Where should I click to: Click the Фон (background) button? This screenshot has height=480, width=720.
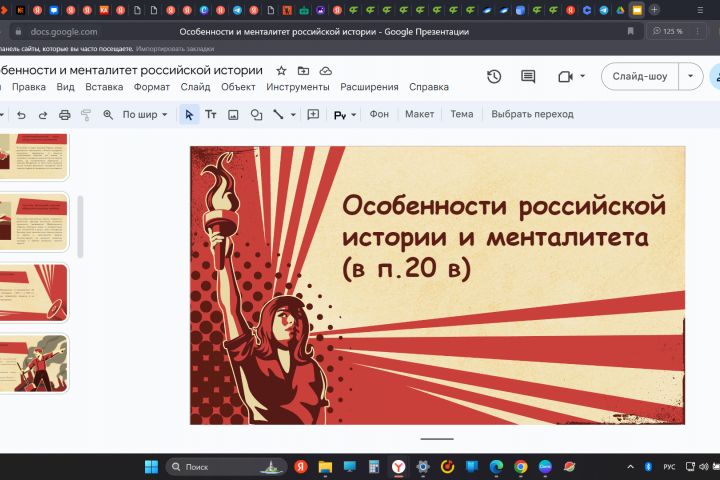pos(379,114)
